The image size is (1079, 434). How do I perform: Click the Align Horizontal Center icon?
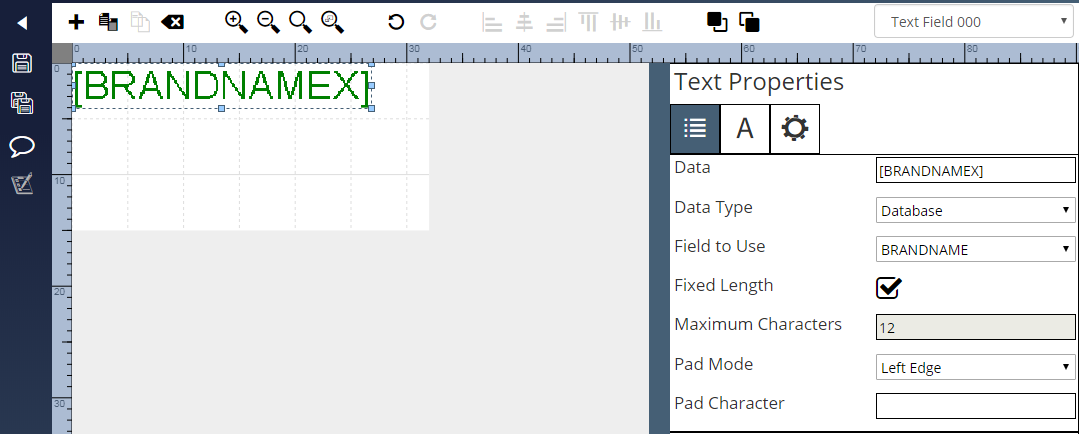click(x=524, y=22)
